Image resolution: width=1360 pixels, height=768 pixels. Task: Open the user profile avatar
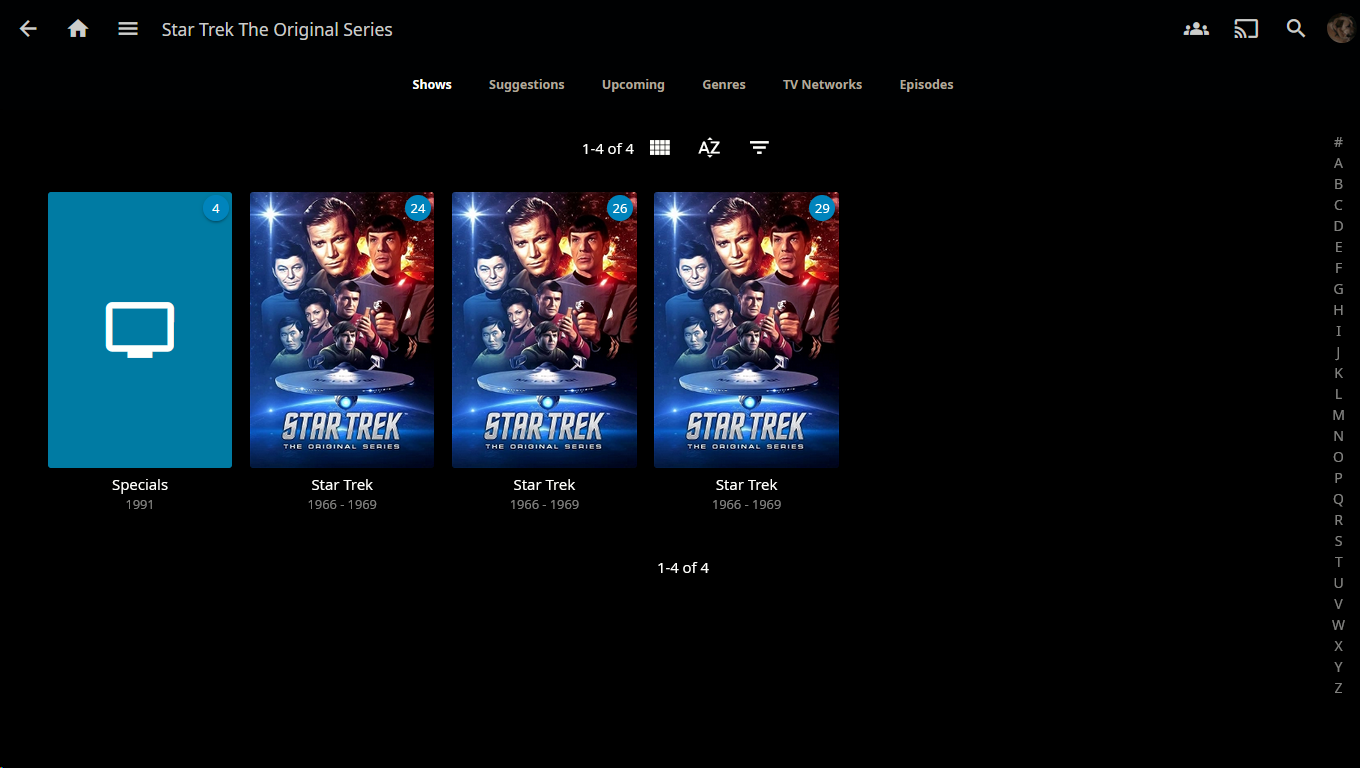pyautogui.click(x=1340, y=29)
